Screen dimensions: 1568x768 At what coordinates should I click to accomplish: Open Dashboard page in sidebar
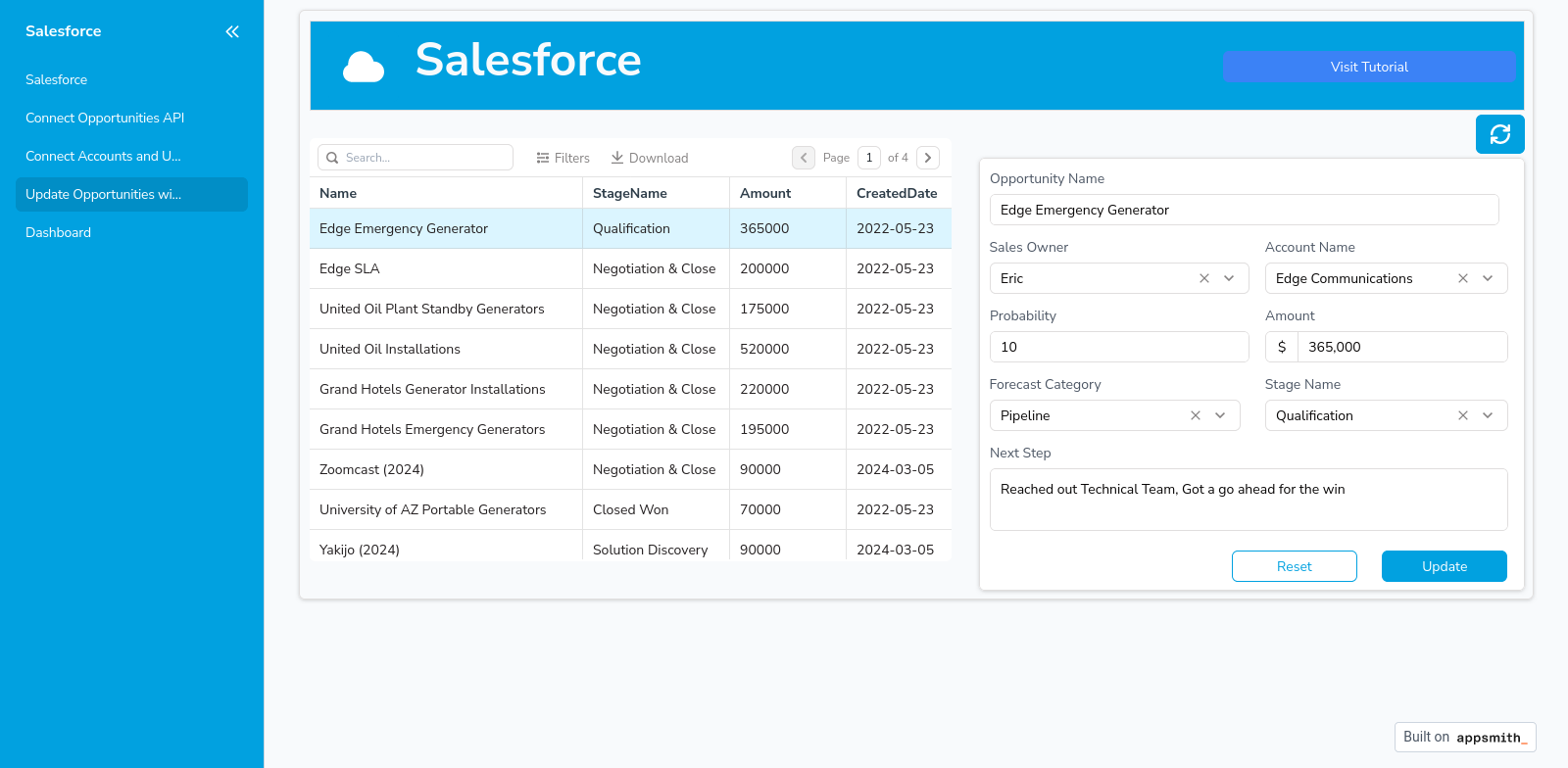pos(59,232)
